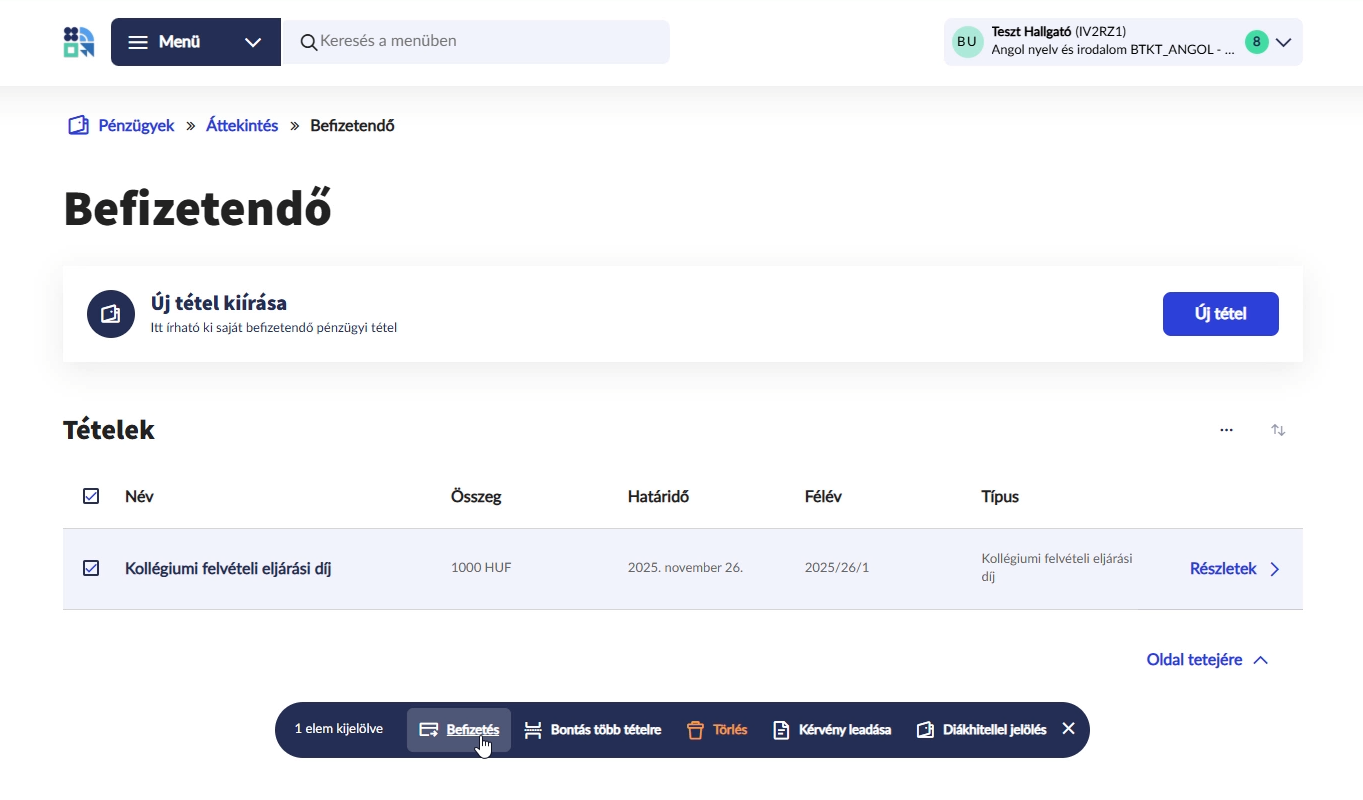The height and width of the screenshot is (800, 1363).
Task: Click the wallet icon beside Pénzügyek breadcrumb
Action: pyautogui.click(x=78, y=126)
